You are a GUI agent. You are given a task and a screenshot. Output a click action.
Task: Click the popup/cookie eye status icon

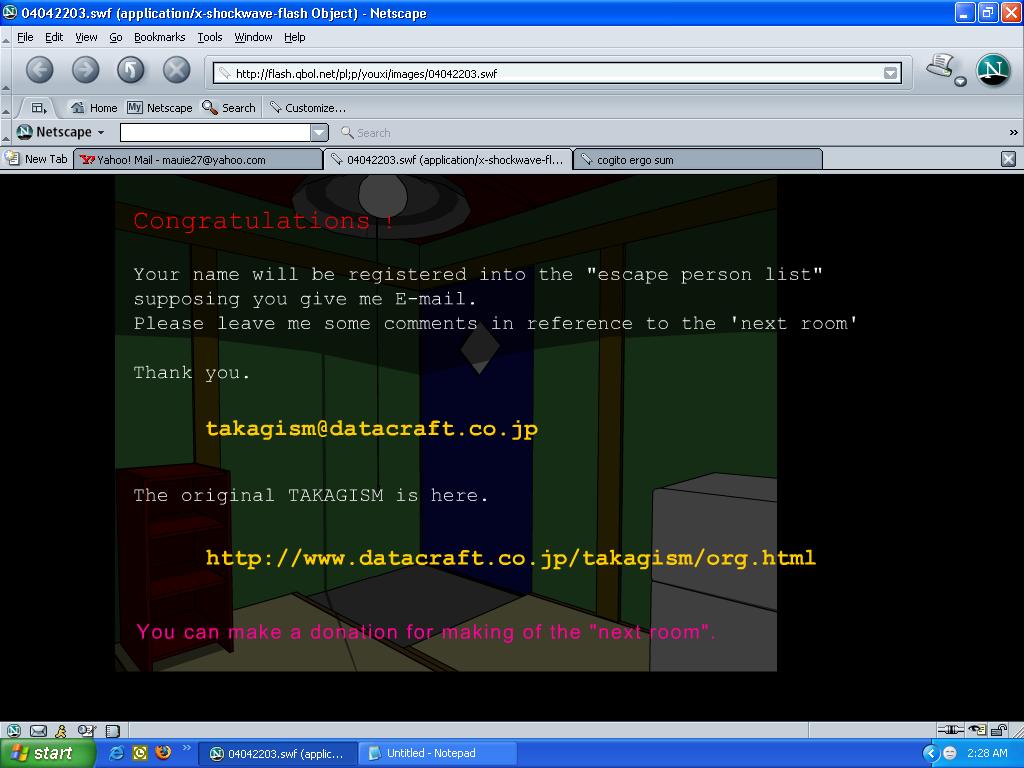[977, 729]
